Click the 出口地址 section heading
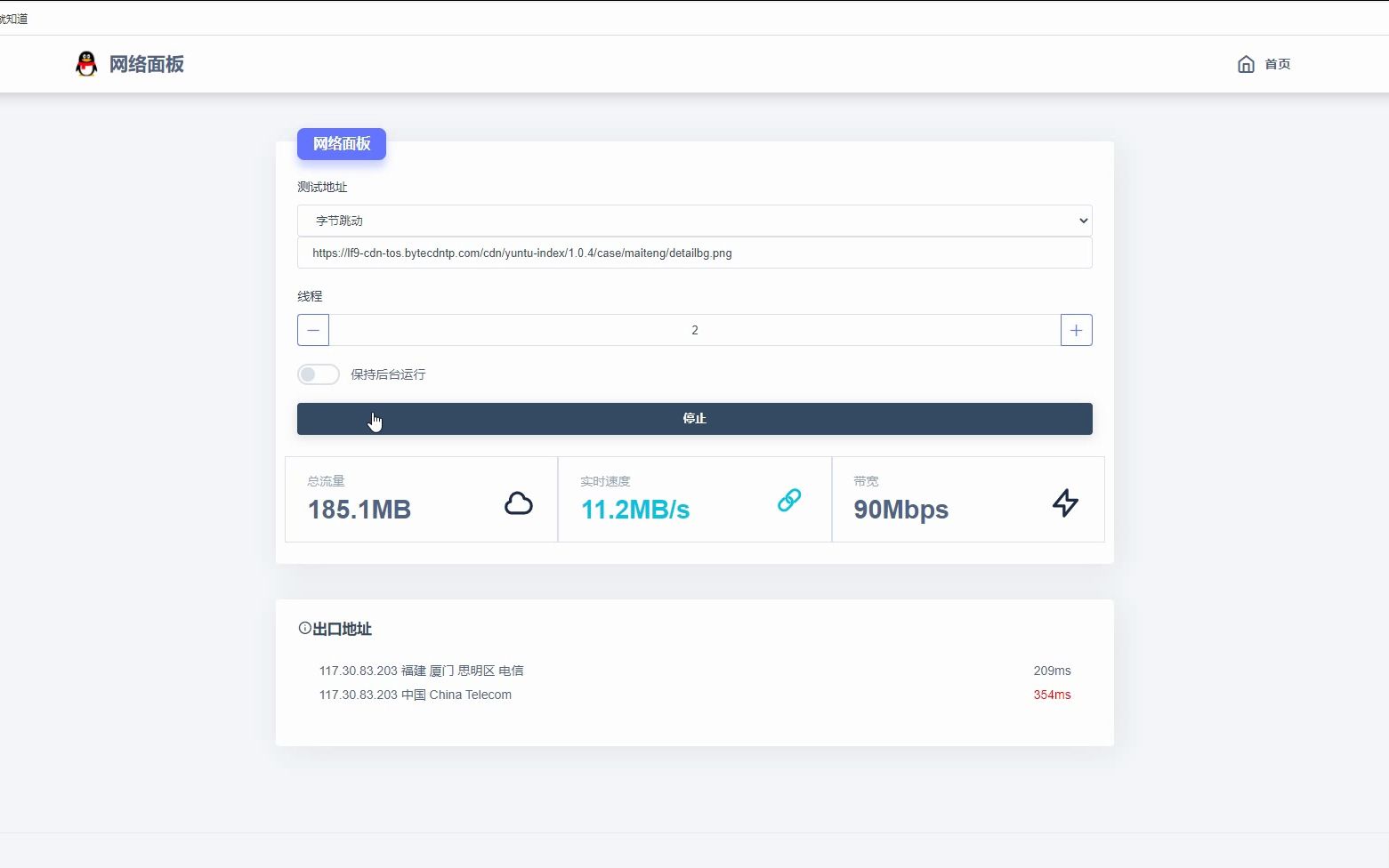 click(x=343, y=629)
